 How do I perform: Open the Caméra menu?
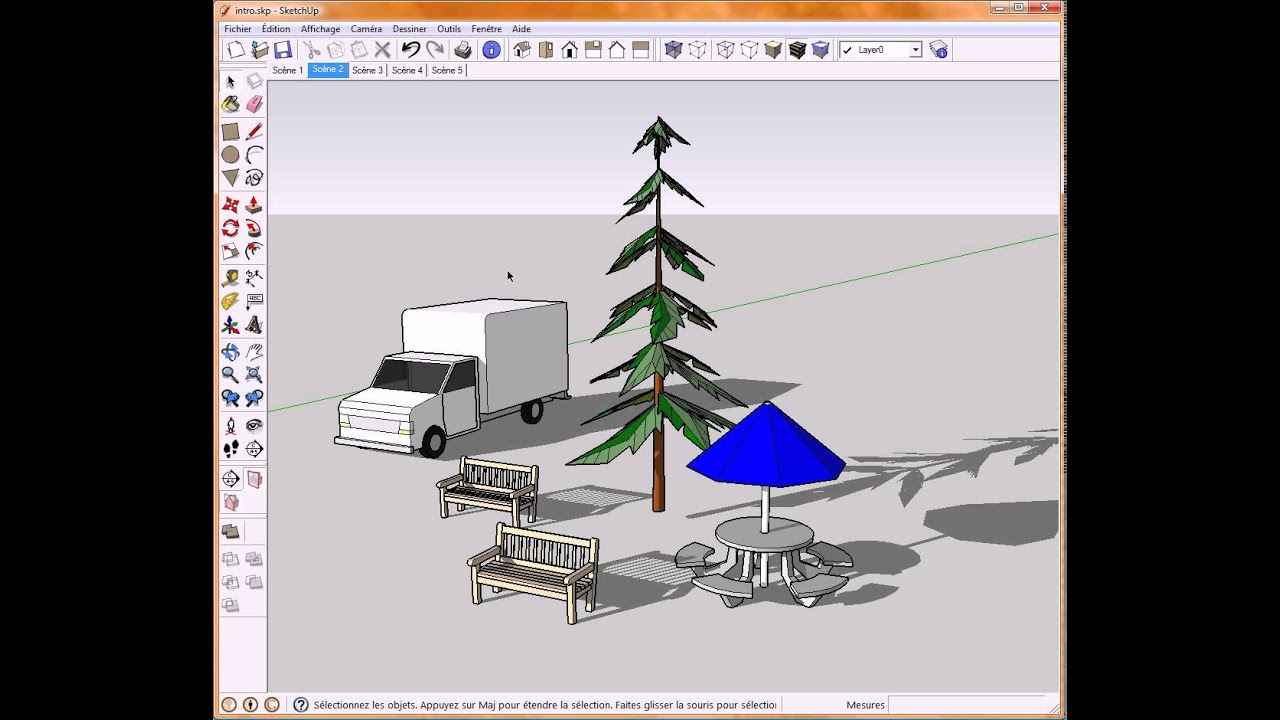point(366,29)
